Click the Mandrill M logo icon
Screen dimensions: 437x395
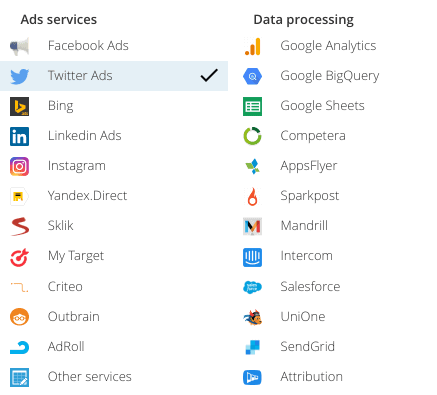[252, 226]
